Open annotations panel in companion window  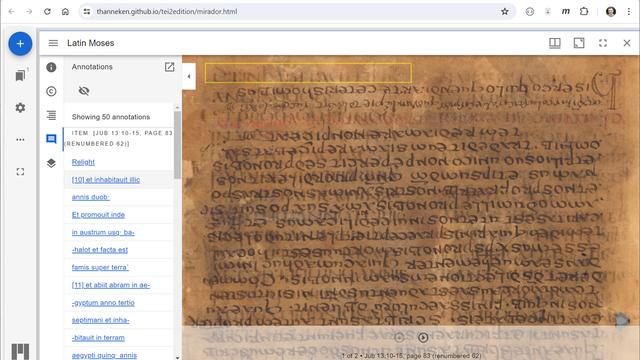click(x=169, y=67)
